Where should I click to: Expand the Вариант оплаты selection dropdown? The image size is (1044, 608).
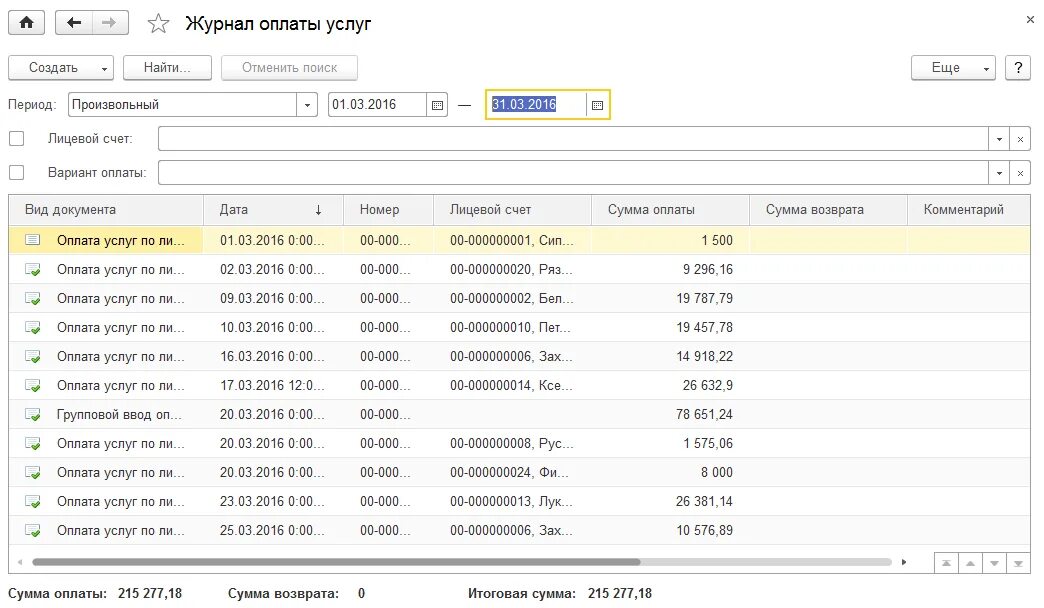coord(999,173)
